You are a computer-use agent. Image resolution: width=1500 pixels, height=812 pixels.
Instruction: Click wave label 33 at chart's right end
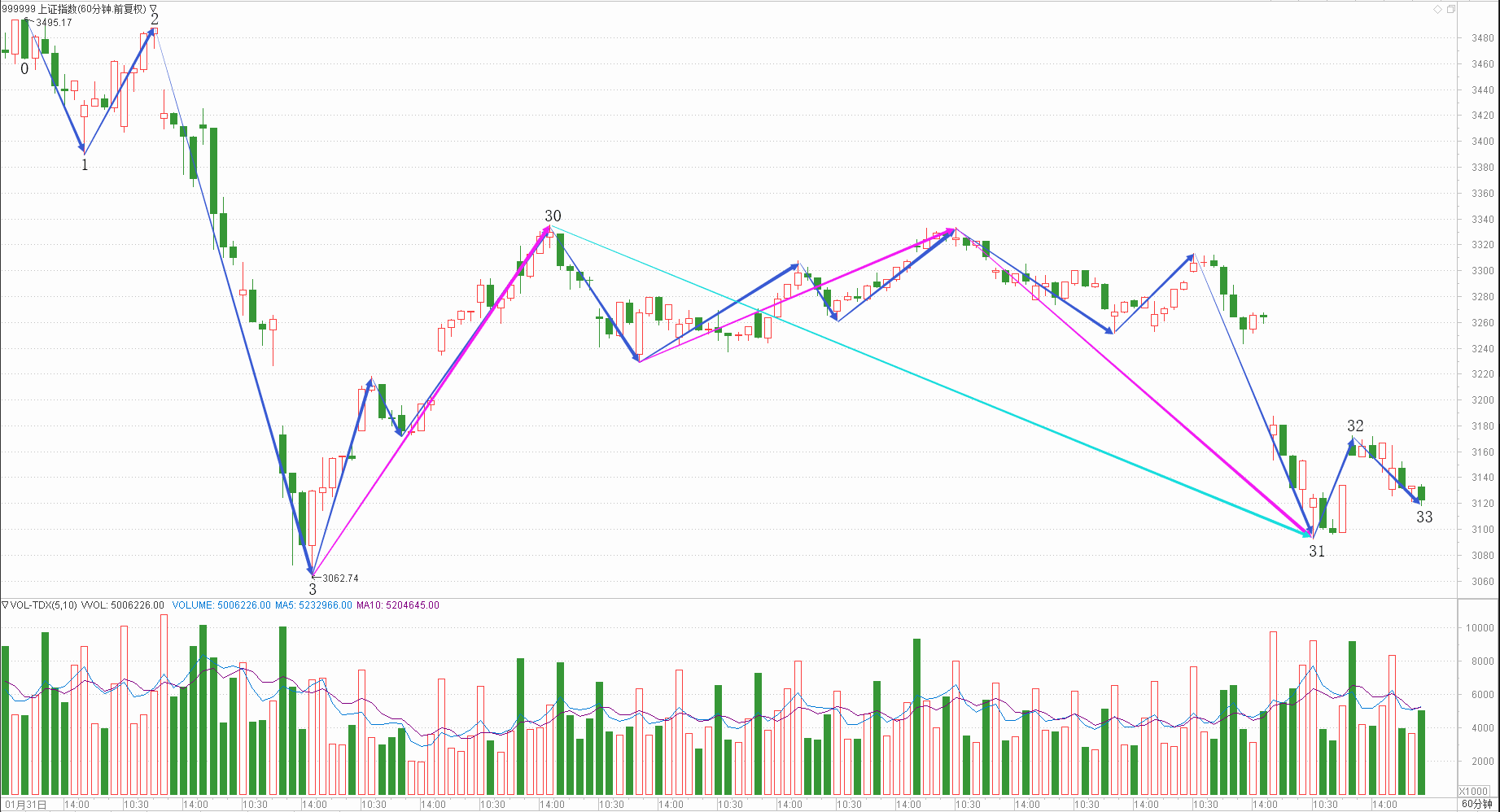pyautogui.click(x=1424, y=517)
